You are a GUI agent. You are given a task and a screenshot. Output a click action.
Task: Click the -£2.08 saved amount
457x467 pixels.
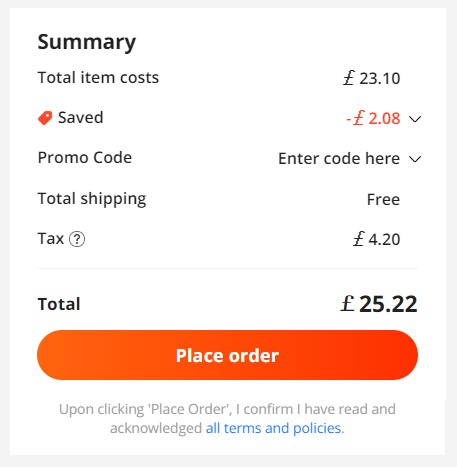[373, 118]
